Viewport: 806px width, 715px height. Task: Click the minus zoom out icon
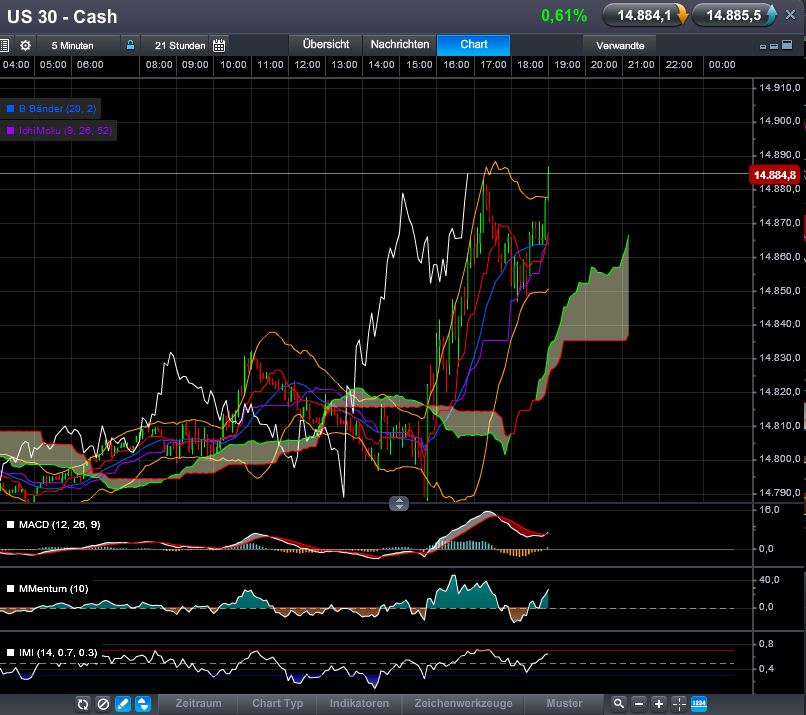639,704
